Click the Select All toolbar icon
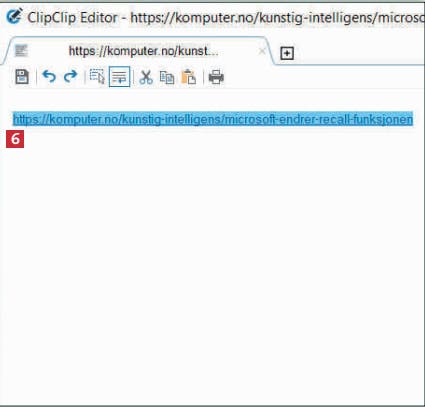The width and height of the screenshot is (425, 407). point(97,77)
